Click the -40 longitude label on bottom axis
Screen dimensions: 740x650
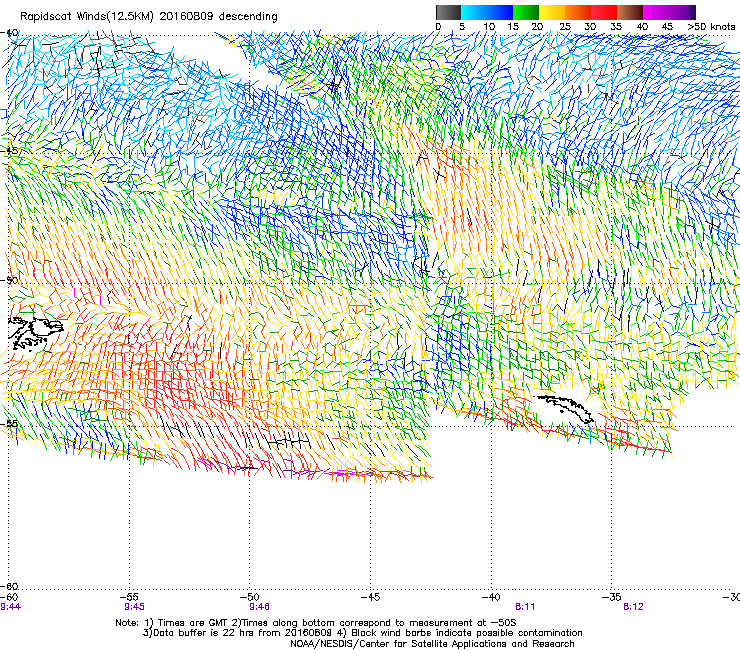(x=491, y=597)
